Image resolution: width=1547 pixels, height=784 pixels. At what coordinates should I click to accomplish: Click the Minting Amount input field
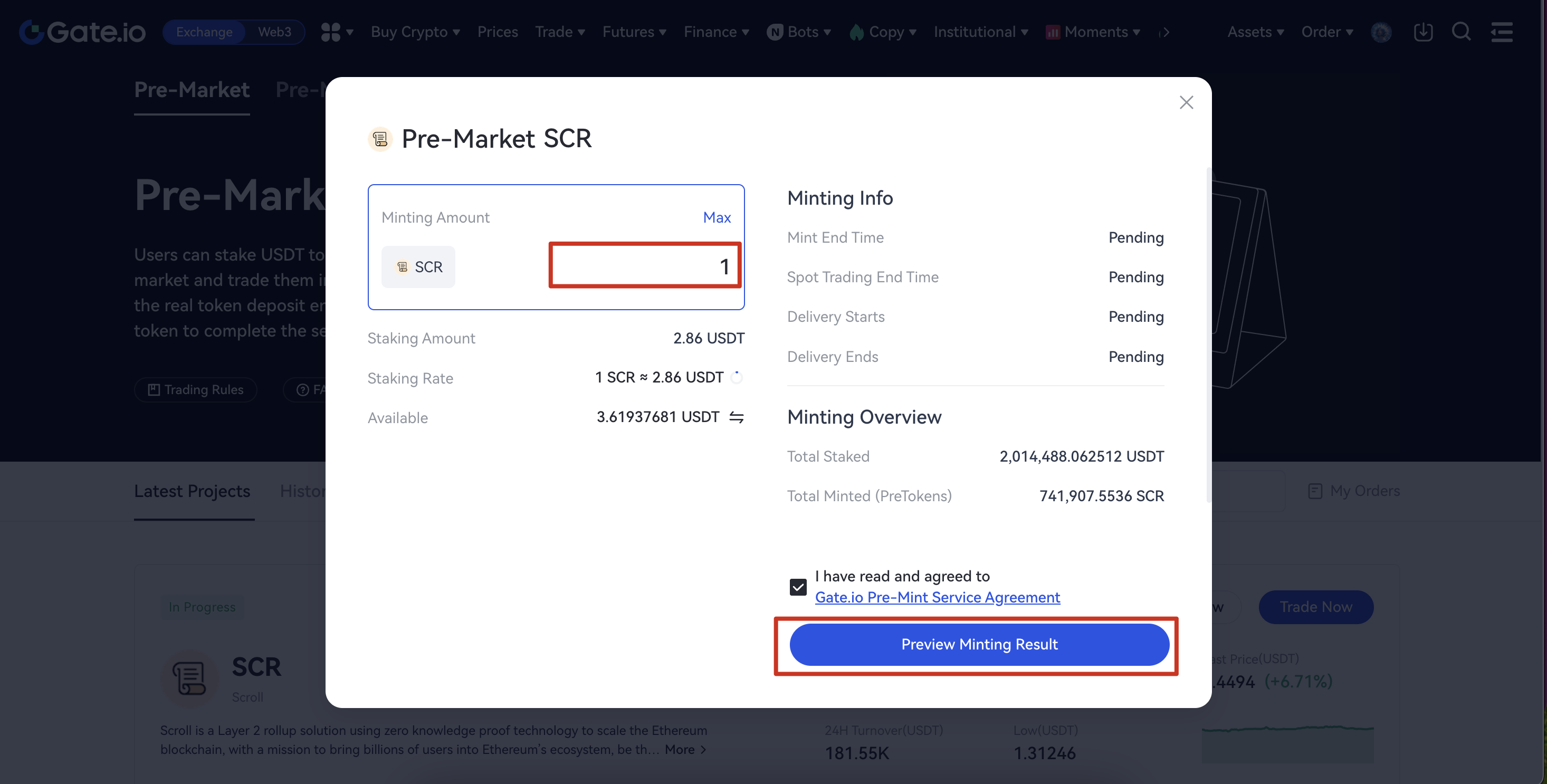pos(644,266)
